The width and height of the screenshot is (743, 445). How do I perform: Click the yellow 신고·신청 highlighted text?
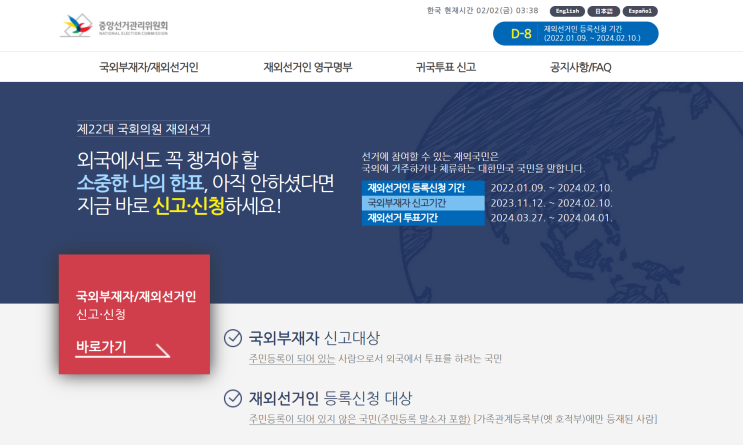pos(189,206)
